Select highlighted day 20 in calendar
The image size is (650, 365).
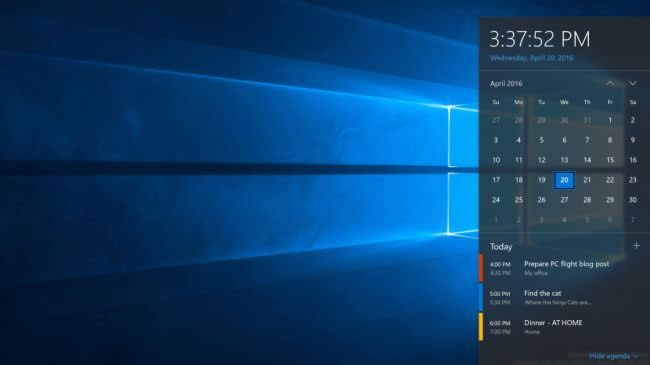coord(564,180)
